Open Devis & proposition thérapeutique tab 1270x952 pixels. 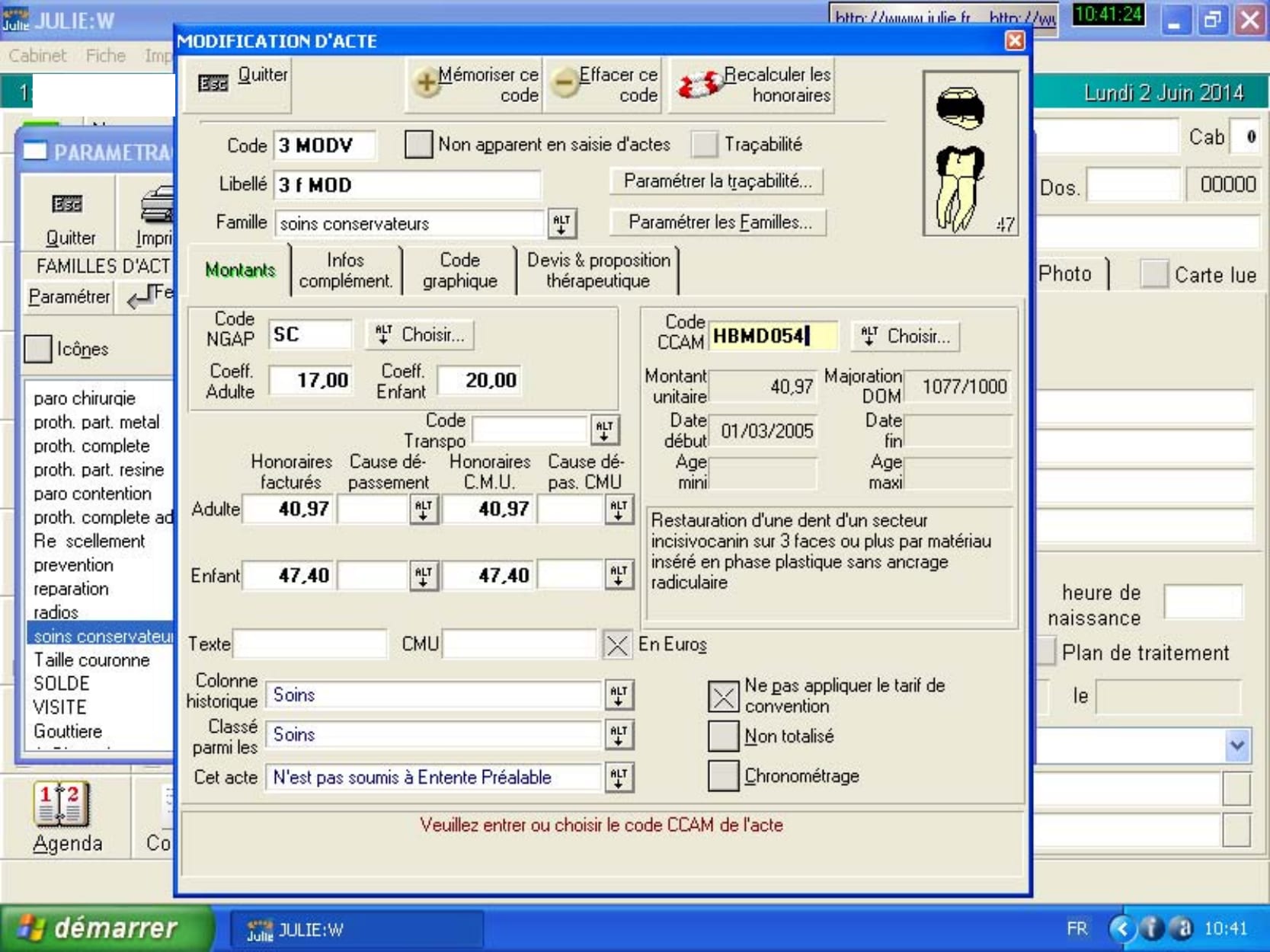coord(598,270)
